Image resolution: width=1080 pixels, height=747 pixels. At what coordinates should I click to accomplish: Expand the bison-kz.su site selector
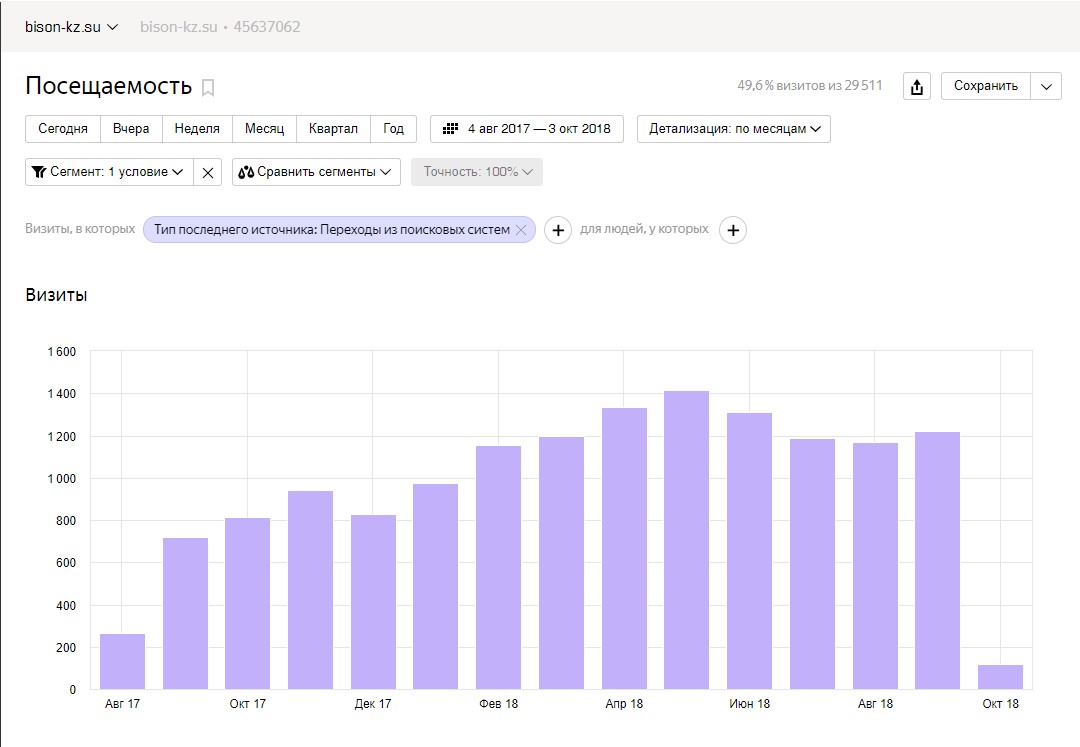click(72, 27)
